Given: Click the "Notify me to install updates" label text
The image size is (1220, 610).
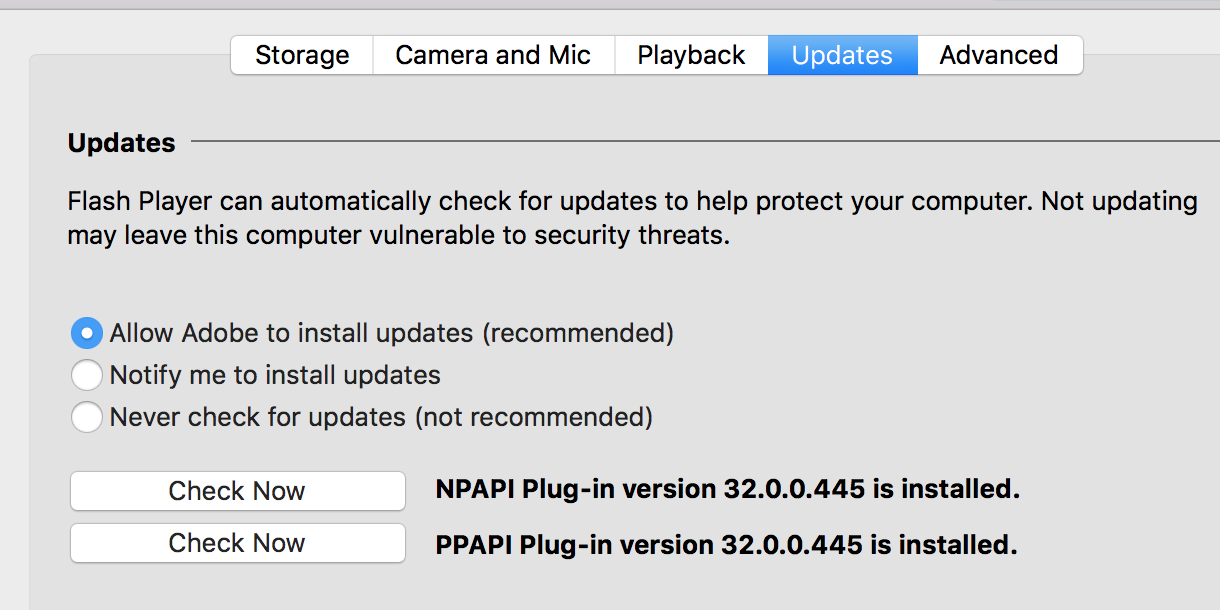Looking at the screenshot, I should (275, 375).
